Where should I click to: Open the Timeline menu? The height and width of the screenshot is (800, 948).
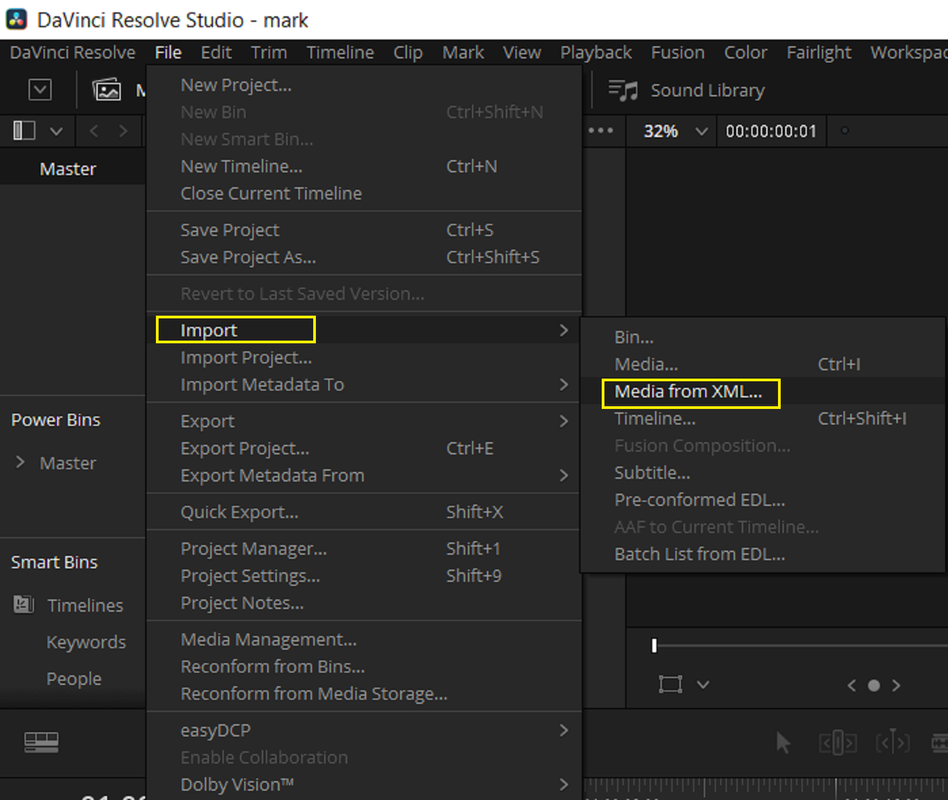click(x=340, y=53)
